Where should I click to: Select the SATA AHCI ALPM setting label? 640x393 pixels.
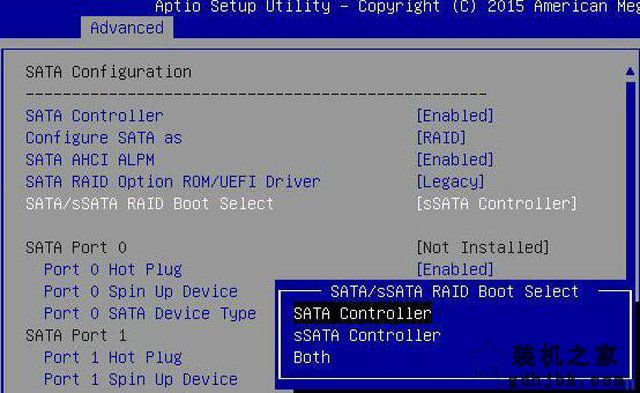point(90,160)
